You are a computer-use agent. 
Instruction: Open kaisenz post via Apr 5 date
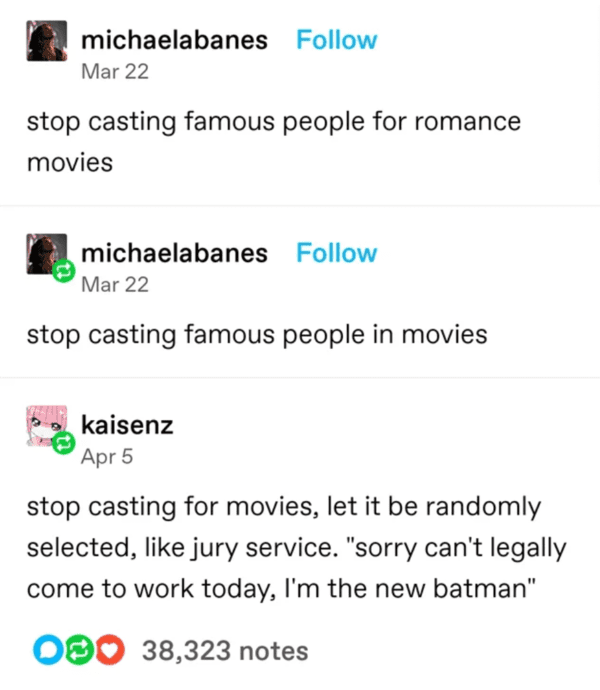pyautogui.click(x=107, y=456)
